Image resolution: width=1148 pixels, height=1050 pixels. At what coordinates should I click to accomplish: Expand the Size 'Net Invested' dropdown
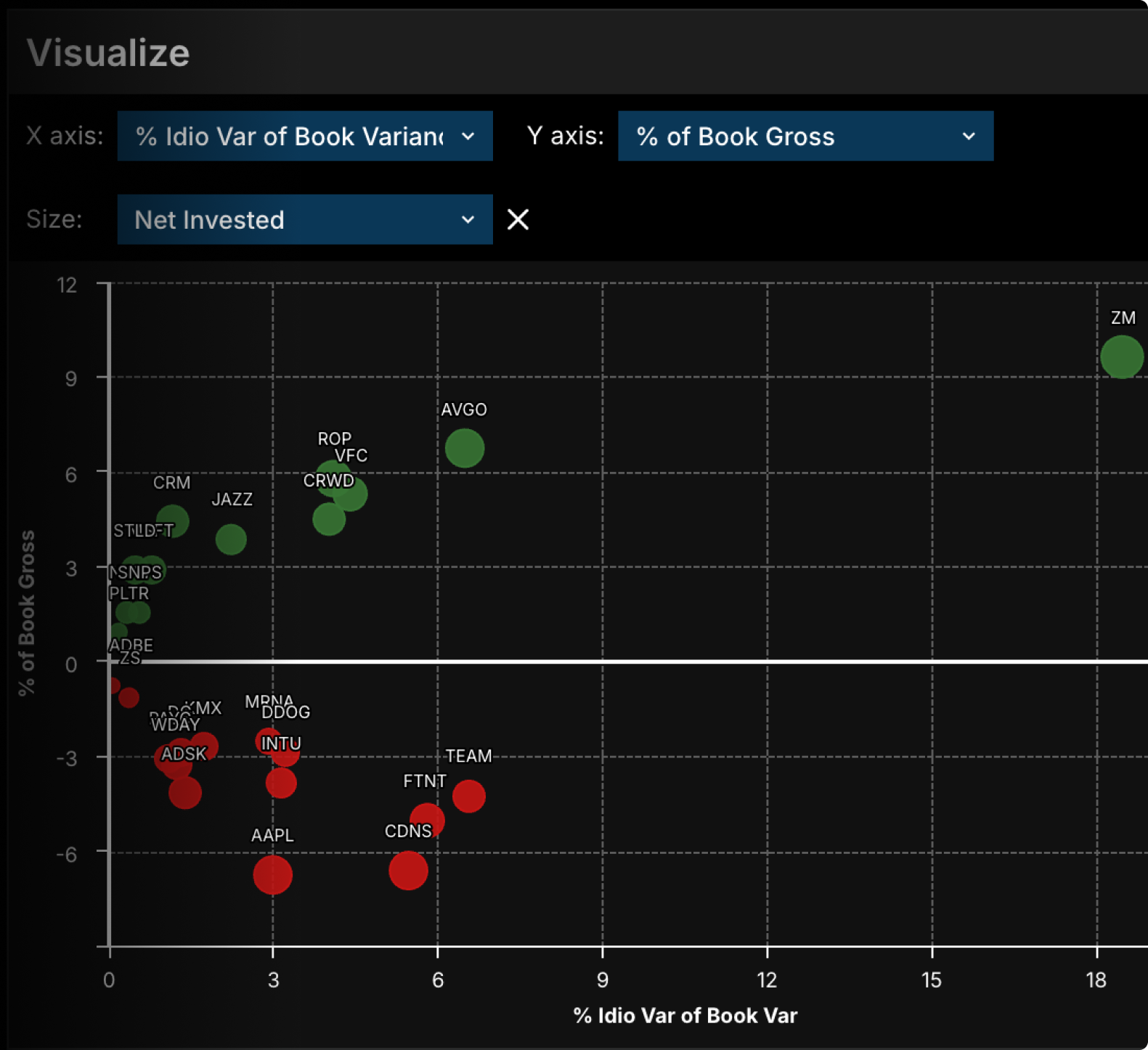(x=305, y=219)
